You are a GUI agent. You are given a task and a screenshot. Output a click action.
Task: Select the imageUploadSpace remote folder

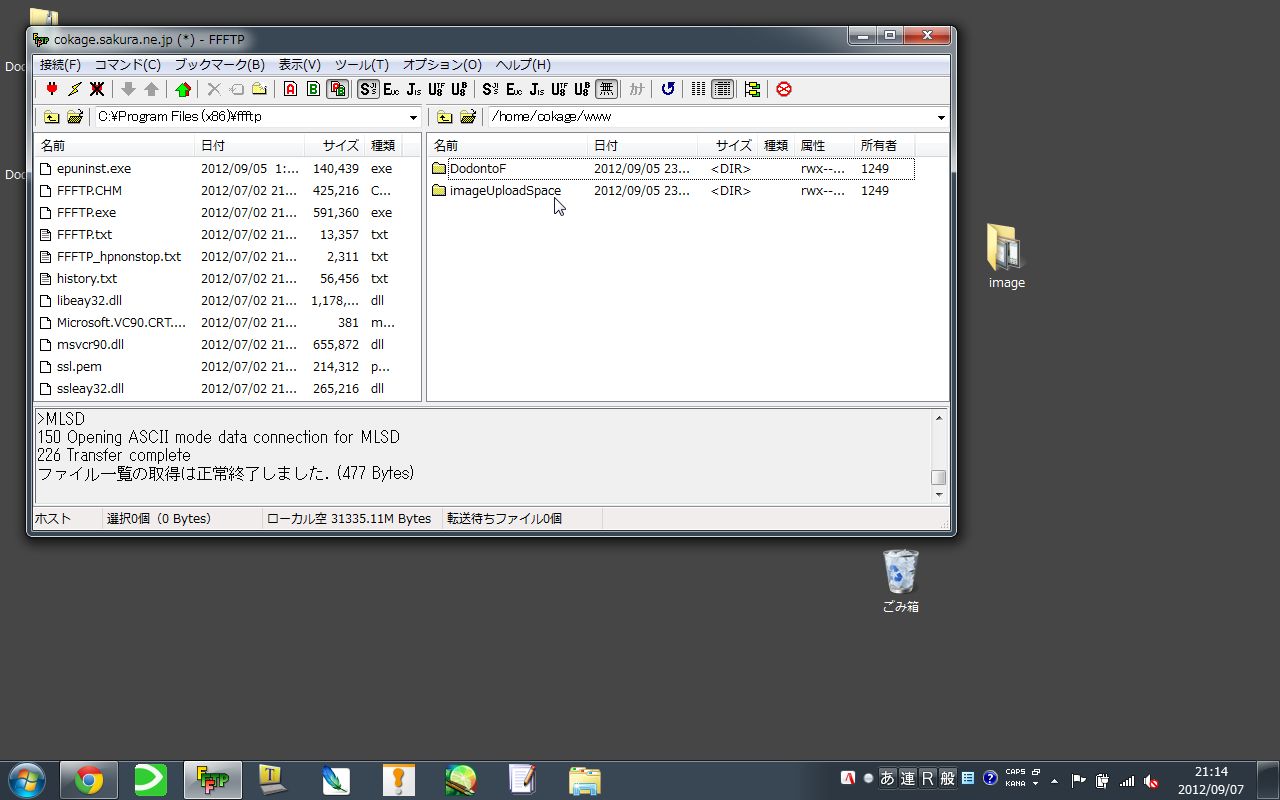504,191
